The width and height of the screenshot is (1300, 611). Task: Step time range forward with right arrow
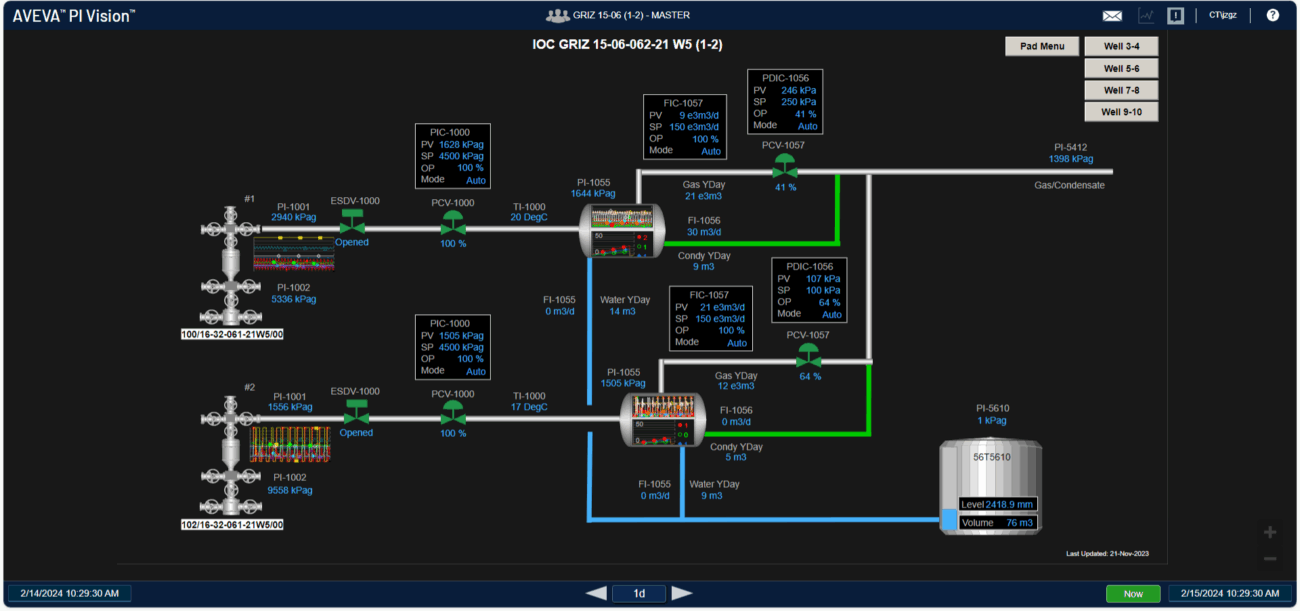point(682,593)
